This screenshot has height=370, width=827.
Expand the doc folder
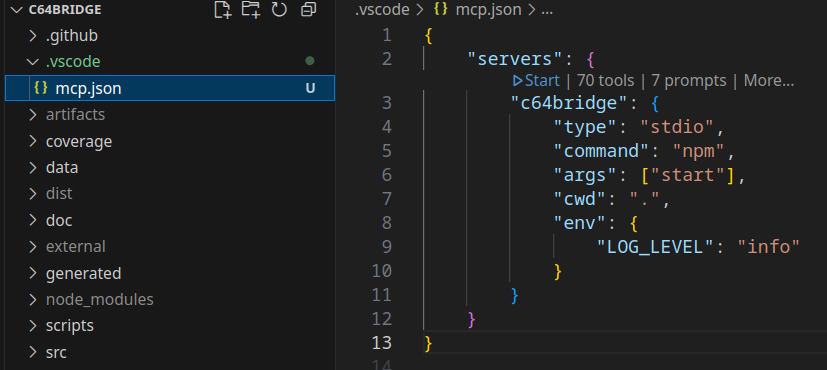pos(33,220)
